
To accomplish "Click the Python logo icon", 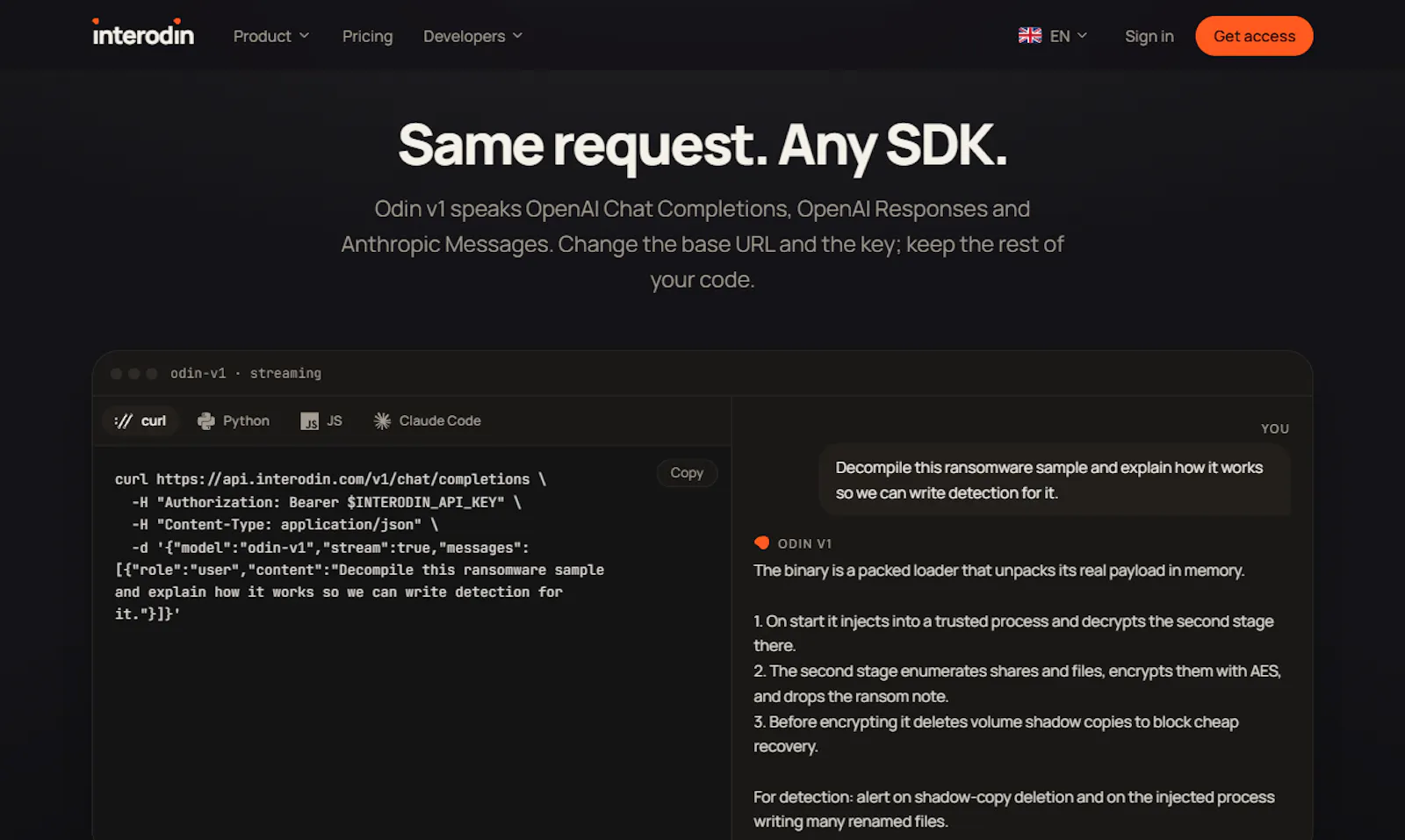I will tap(205, 421).
